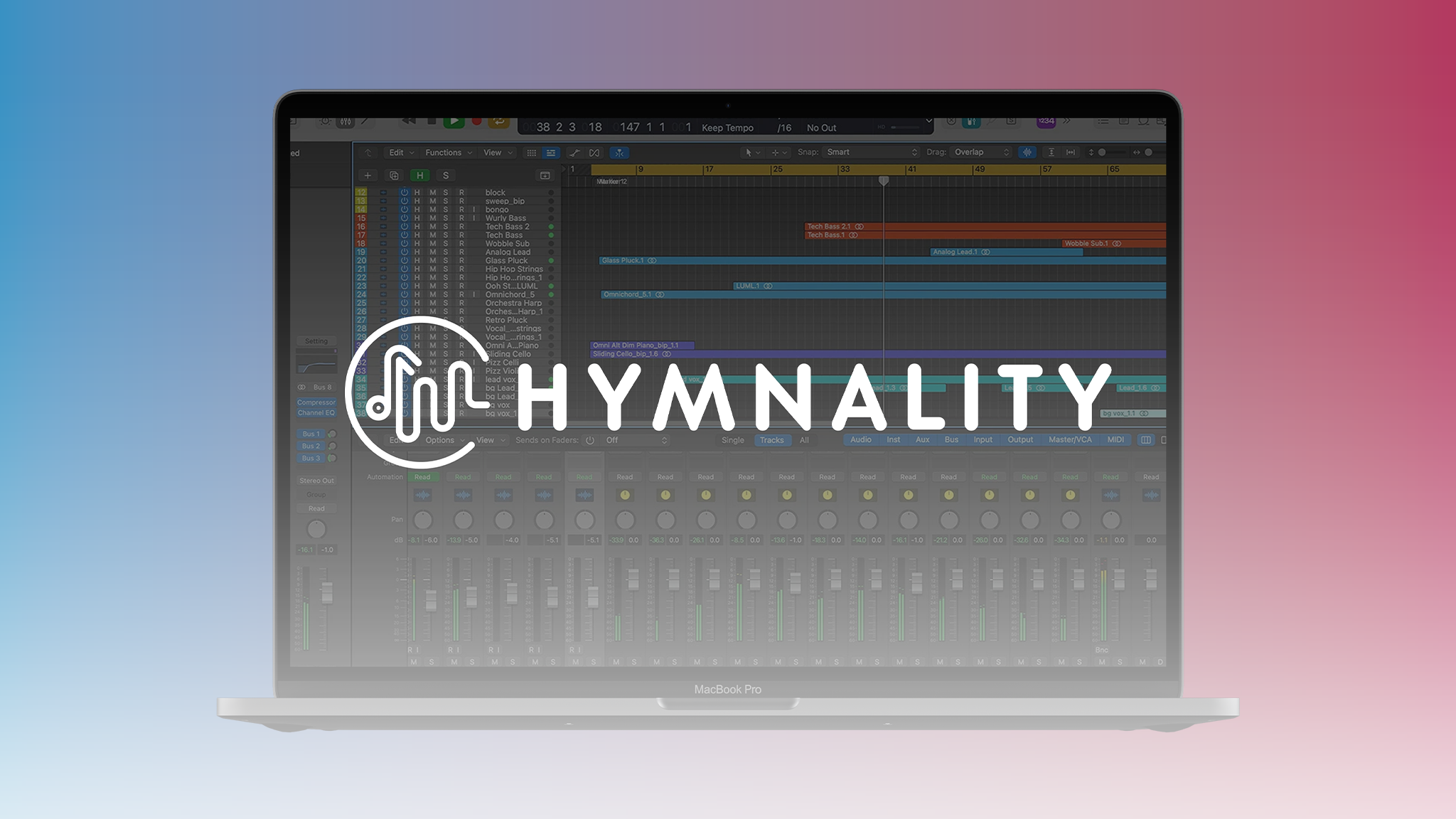Viewport: 1456px width, 819px height.
Task: Open the Channel EQ plug-in slot
Action: point(316,413)
